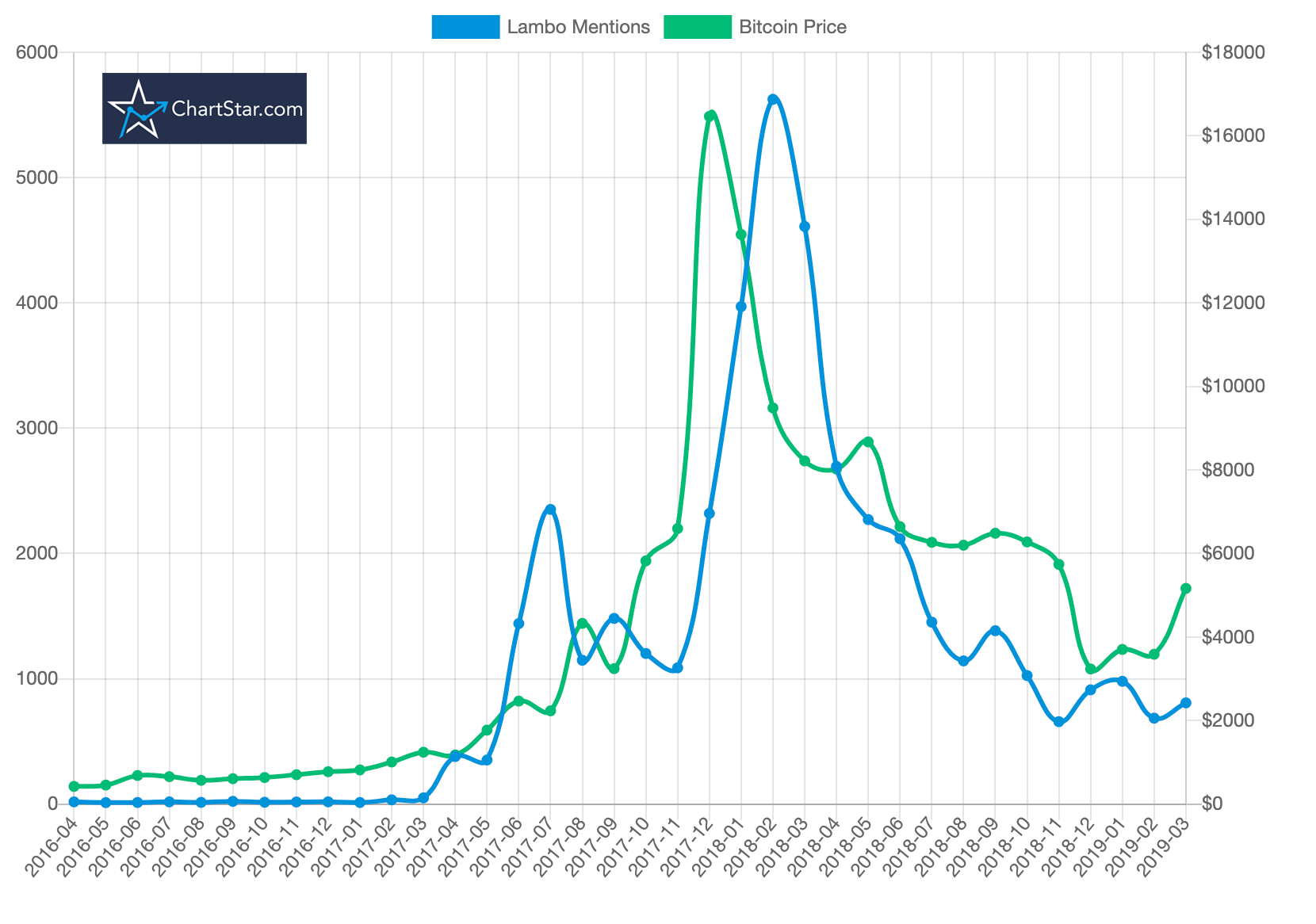Image resolution: width=1316 pixels, height=924 pixels.
Task: Click the ChartStar.com logo text
Action: tap(237, 109)
